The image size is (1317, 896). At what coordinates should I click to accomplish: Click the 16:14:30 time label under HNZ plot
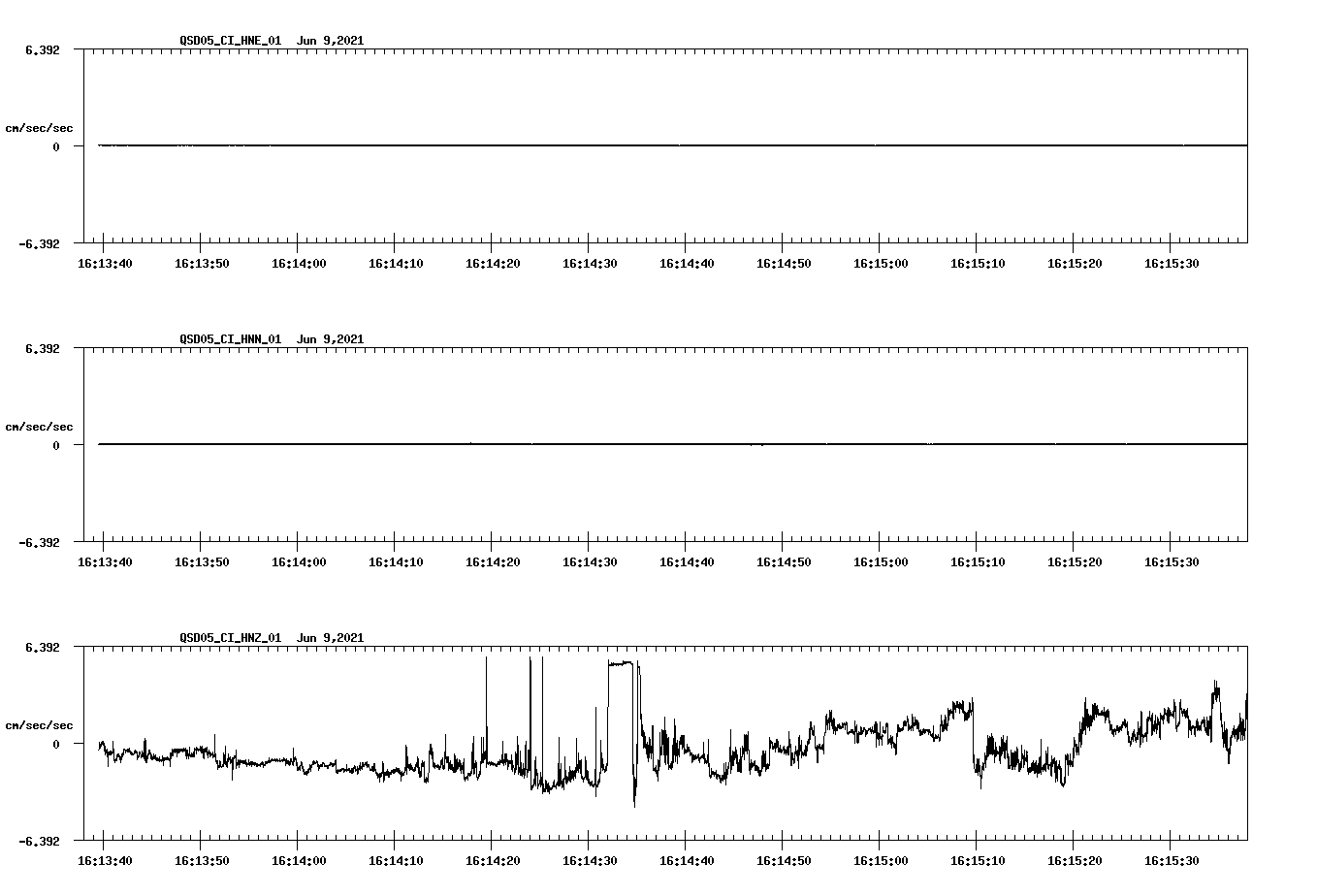(590, 861)
